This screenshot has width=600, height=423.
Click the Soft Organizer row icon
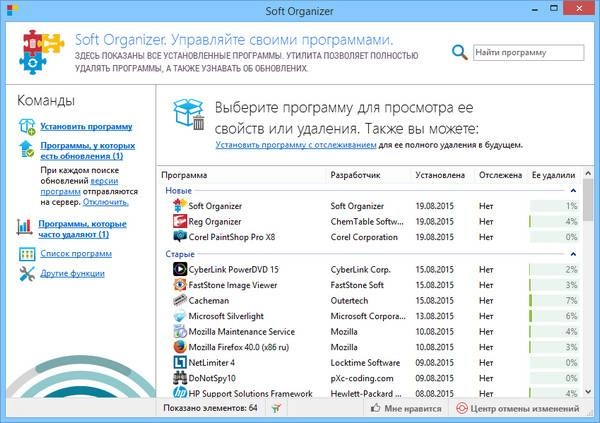pos(179,206)
